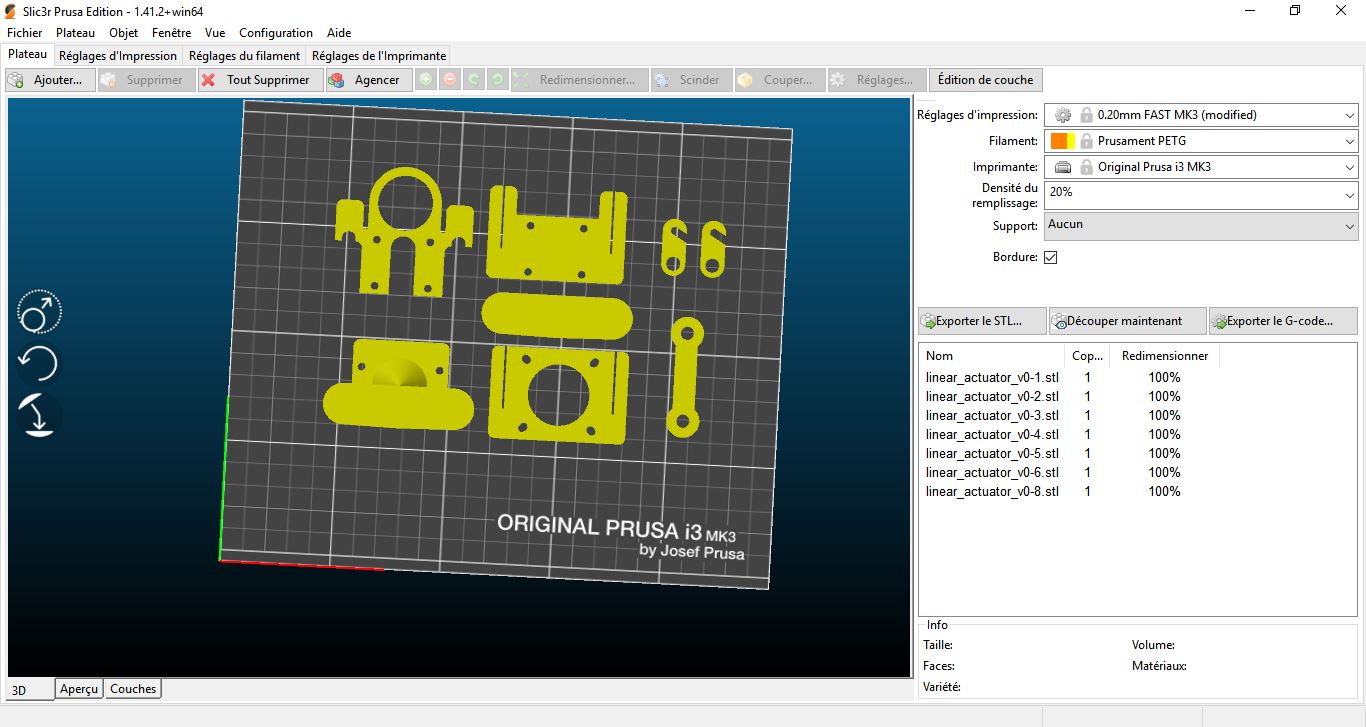Viewport: 1366px width, 727px height.
Task: Click the green plus add-copy icon
Action: (426, 80)
